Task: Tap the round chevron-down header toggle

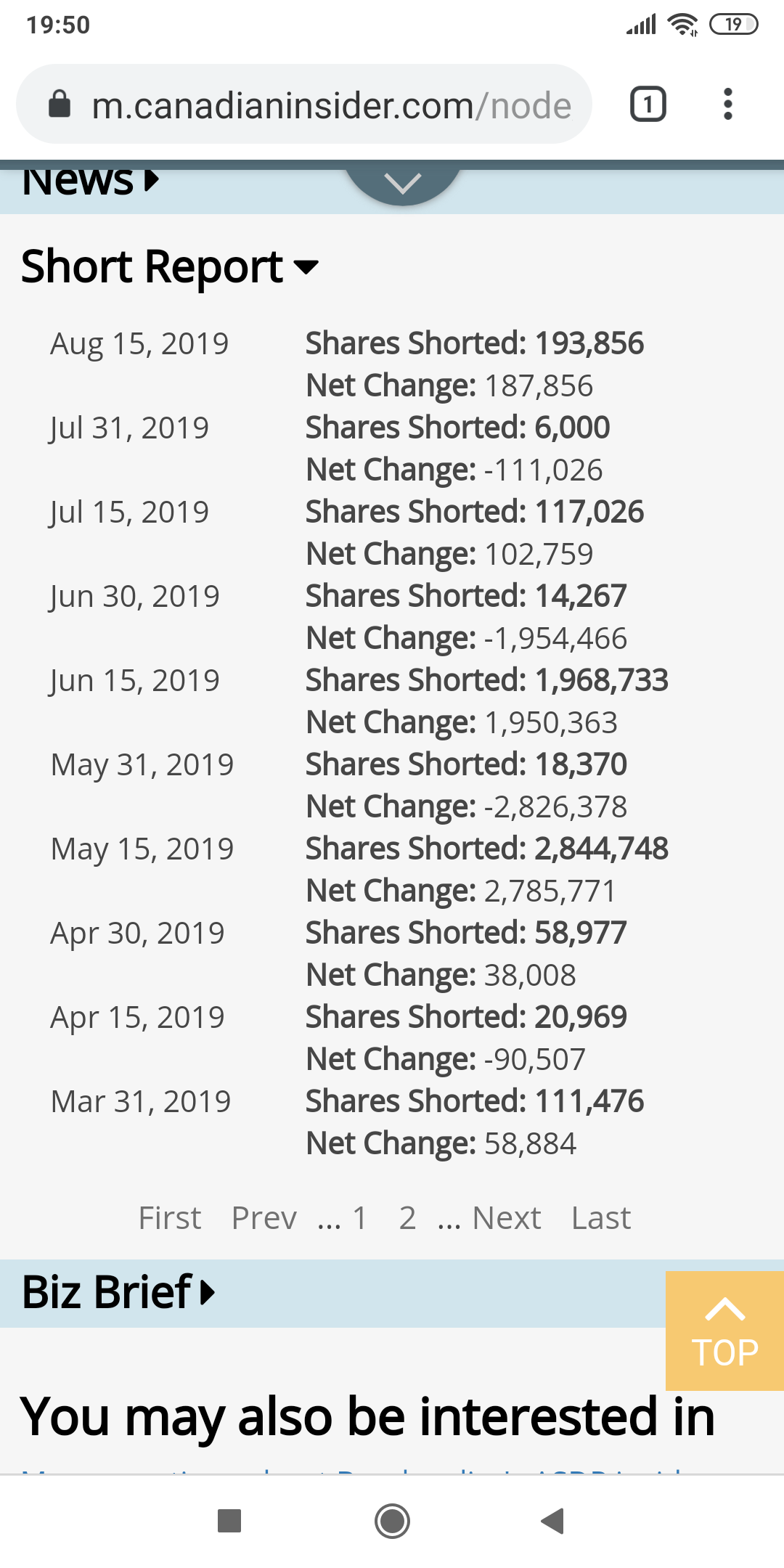Action: pos(403,183)
